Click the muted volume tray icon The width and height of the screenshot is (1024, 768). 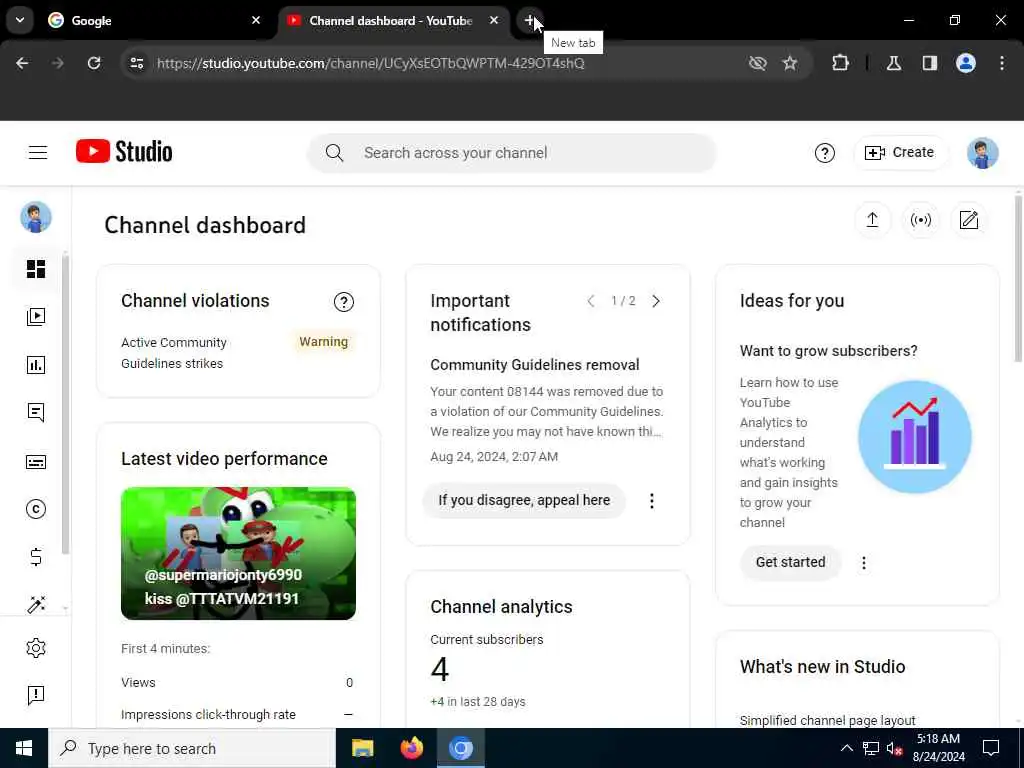[895, 748]
